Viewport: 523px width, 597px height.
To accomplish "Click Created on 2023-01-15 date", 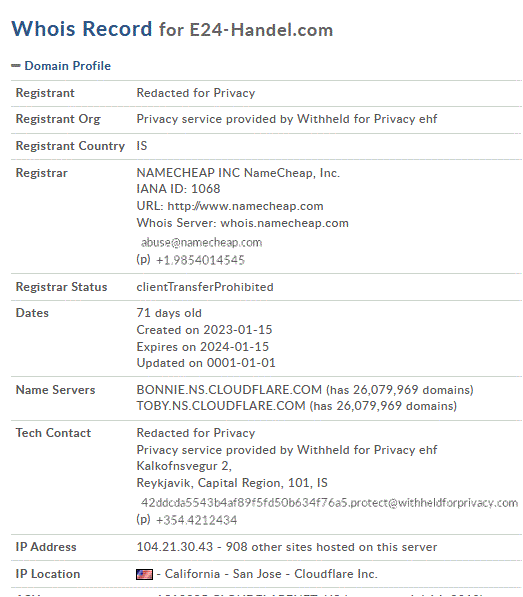I will pos(204,330).
